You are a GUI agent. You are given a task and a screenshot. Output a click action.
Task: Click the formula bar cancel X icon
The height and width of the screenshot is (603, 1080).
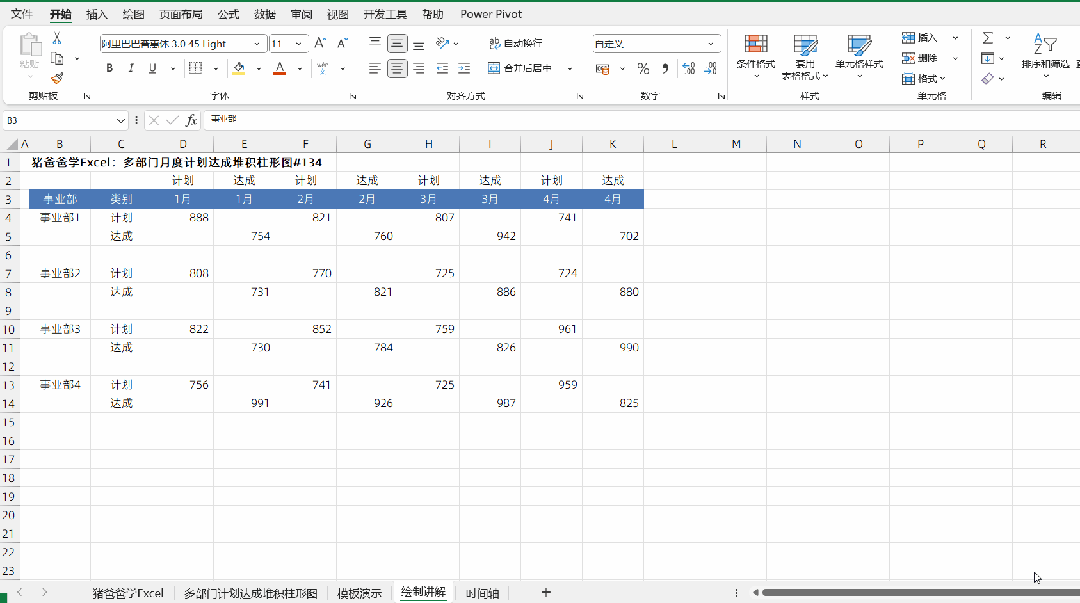click(x=154, y=121)
